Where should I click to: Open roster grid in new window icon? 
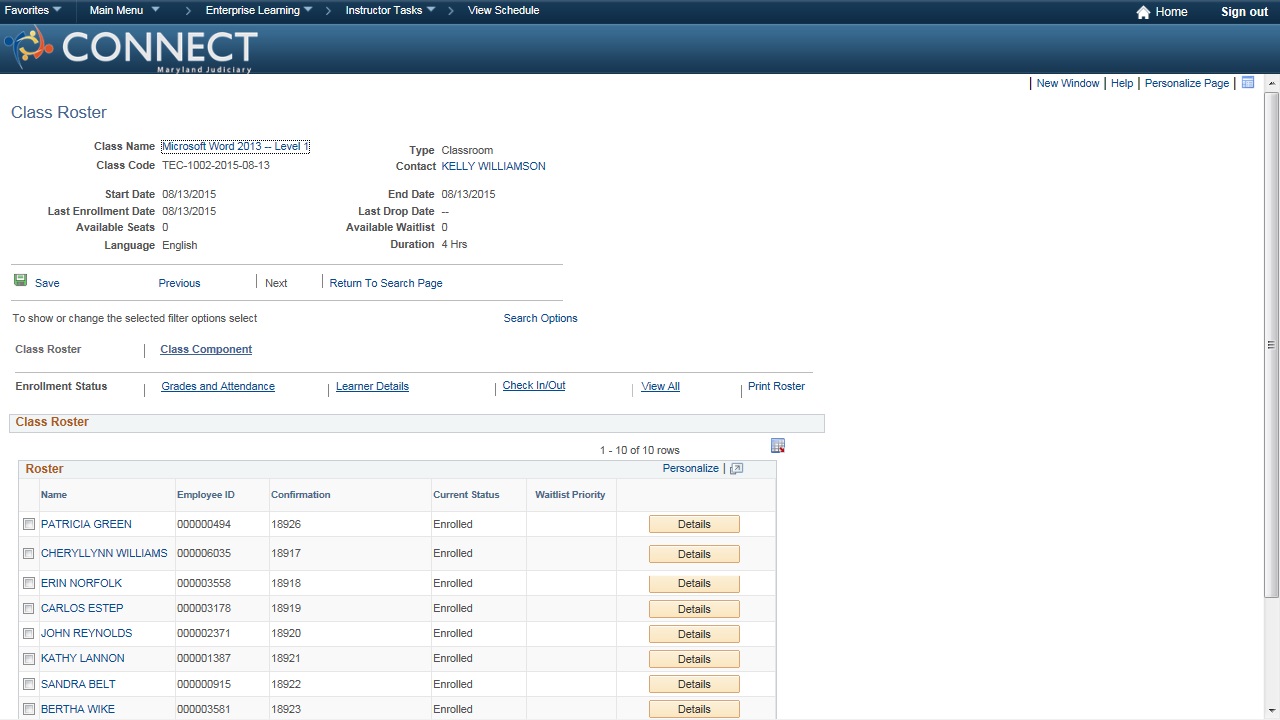(x=737, y=469)
